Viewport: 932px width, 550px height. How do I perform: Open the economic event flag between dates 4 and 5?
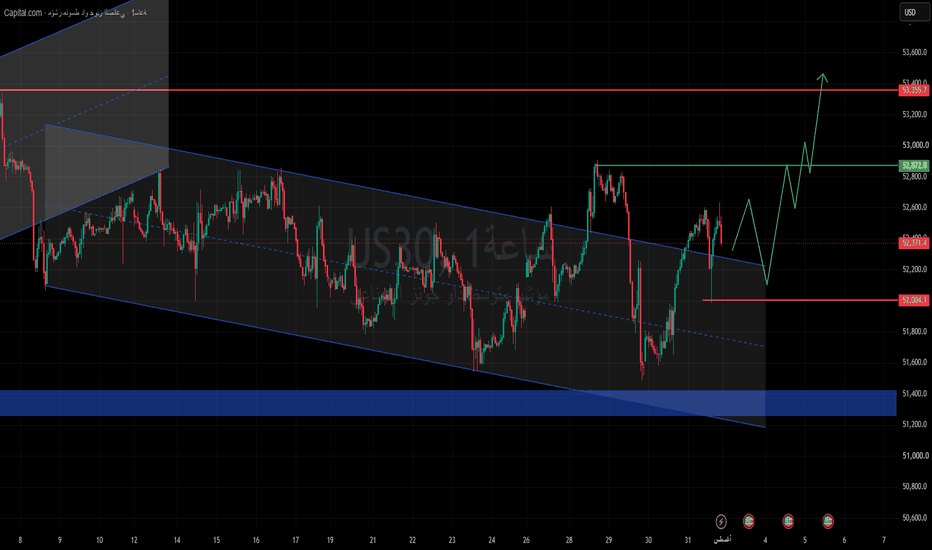pos(788,521)
